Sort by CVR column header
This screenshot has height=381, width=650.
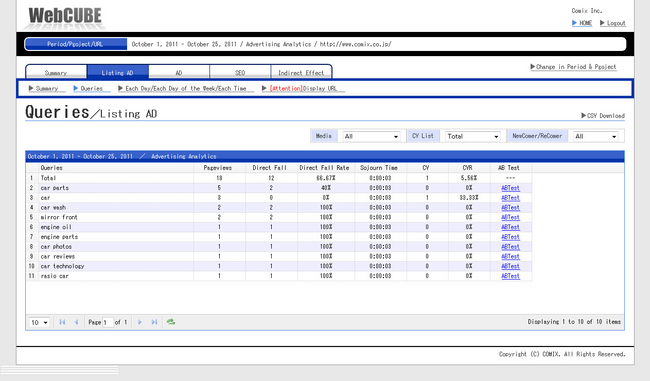tap(469, 168)
